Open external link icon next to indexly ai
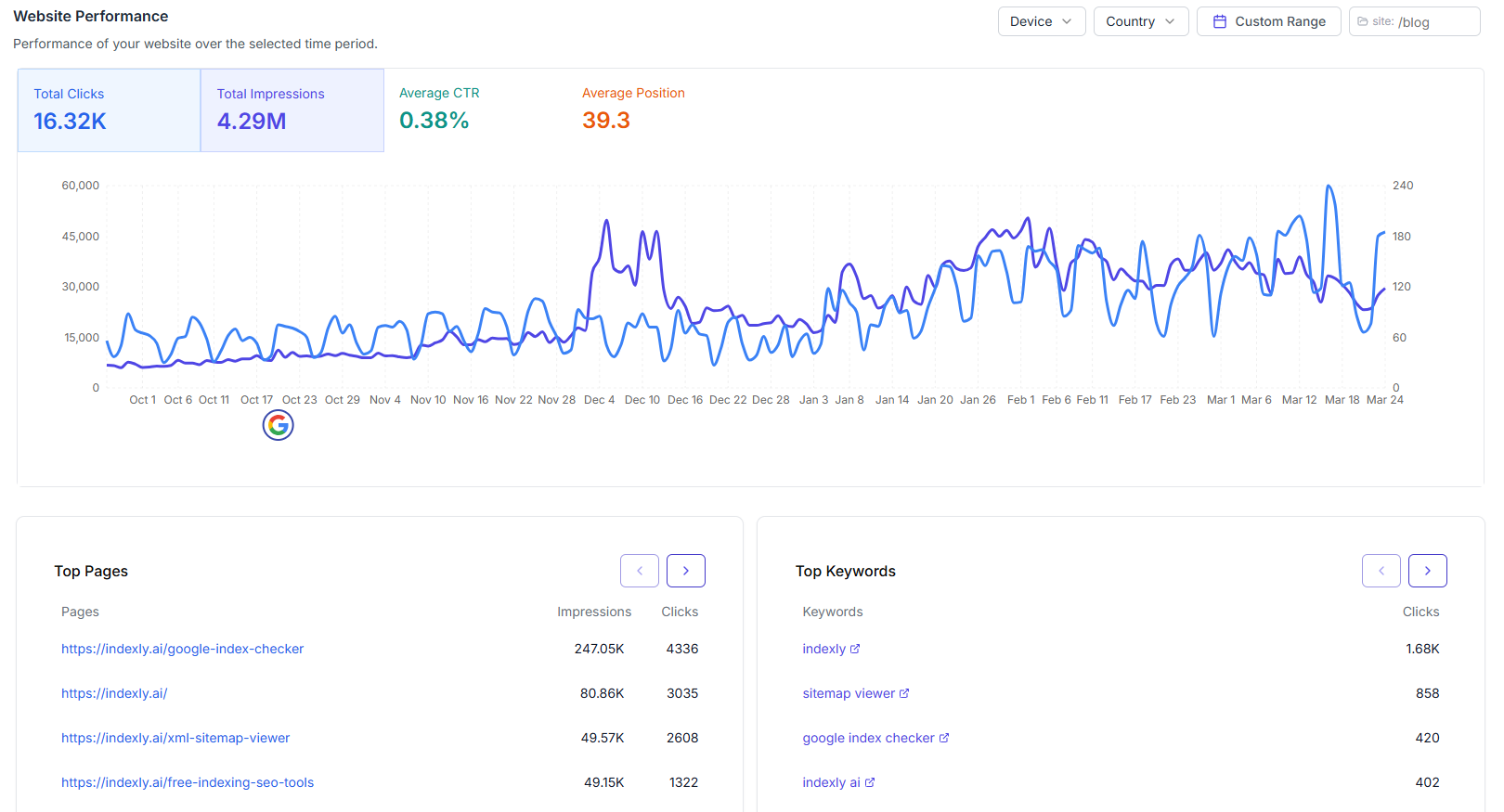1504x812 pixels. coord(870,782)
